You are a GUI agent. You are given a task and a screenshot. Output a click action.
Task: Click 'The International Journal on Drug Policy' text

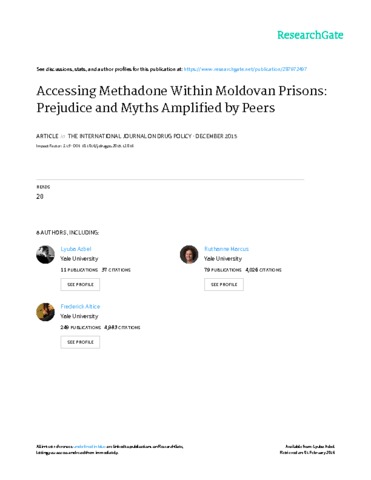point(130,136)
